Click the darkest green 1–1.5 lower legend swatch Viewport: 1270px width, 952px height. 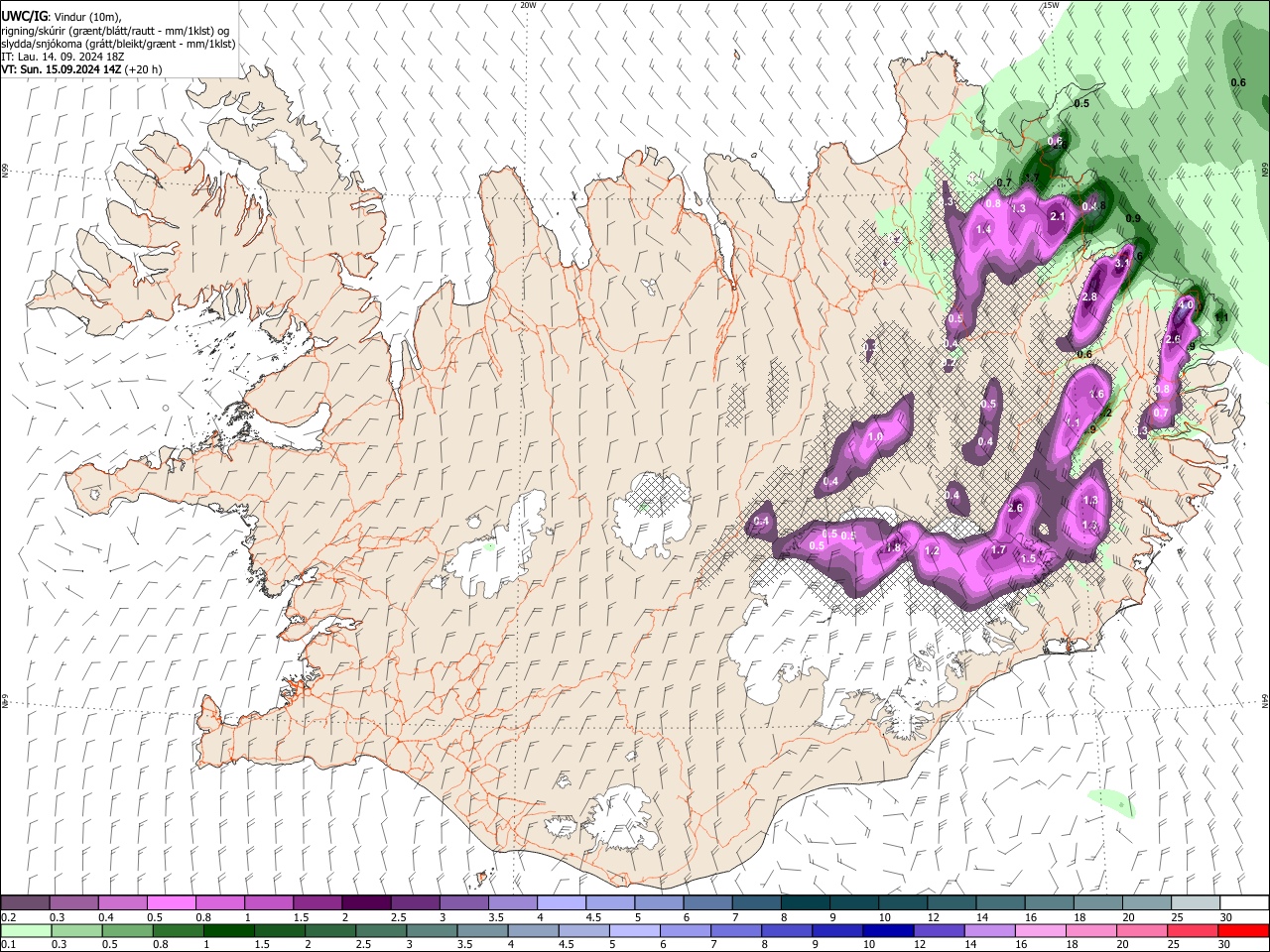click(229, 930)
